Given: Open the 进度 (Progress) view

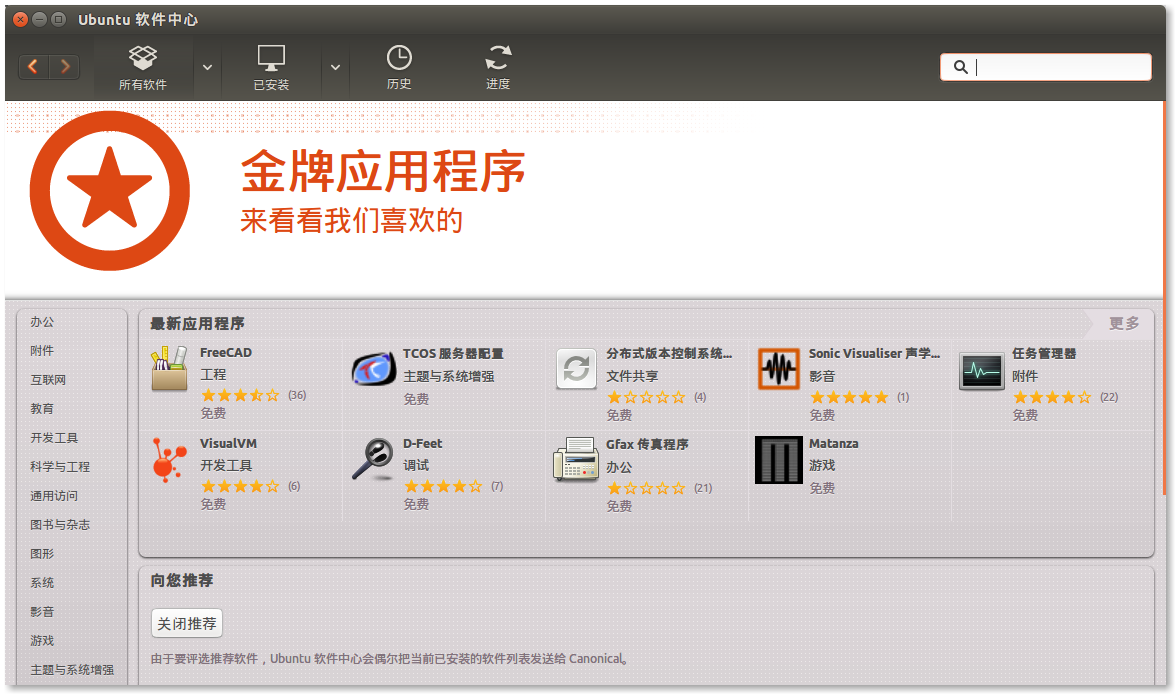Looking at the screenshot, I should coord(498,67).
